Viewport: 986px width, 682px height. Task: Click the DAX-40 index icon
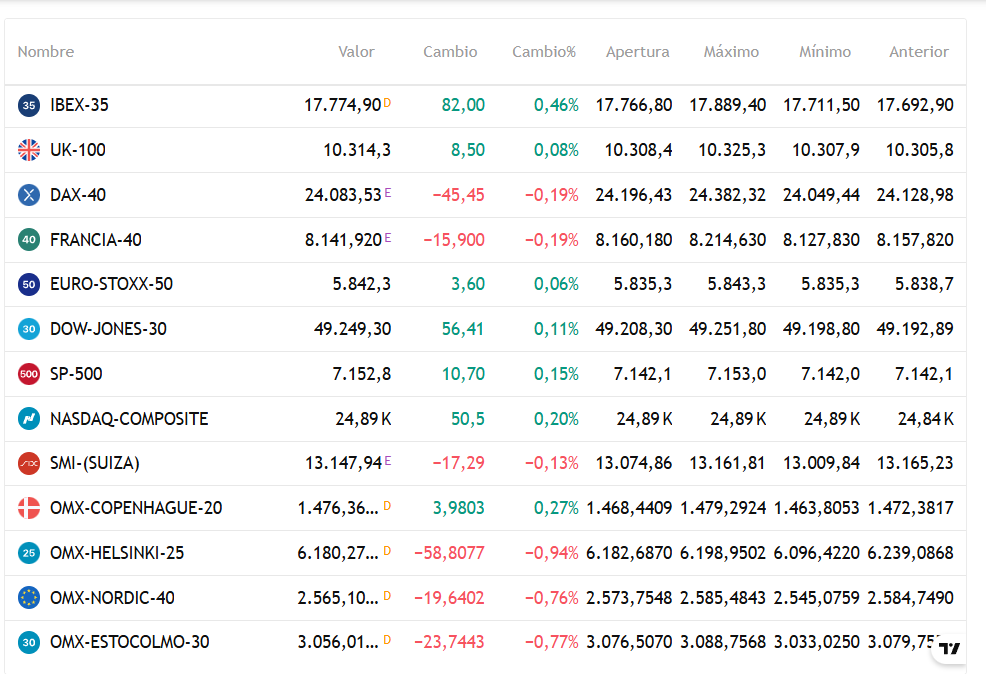coord(29,195)
